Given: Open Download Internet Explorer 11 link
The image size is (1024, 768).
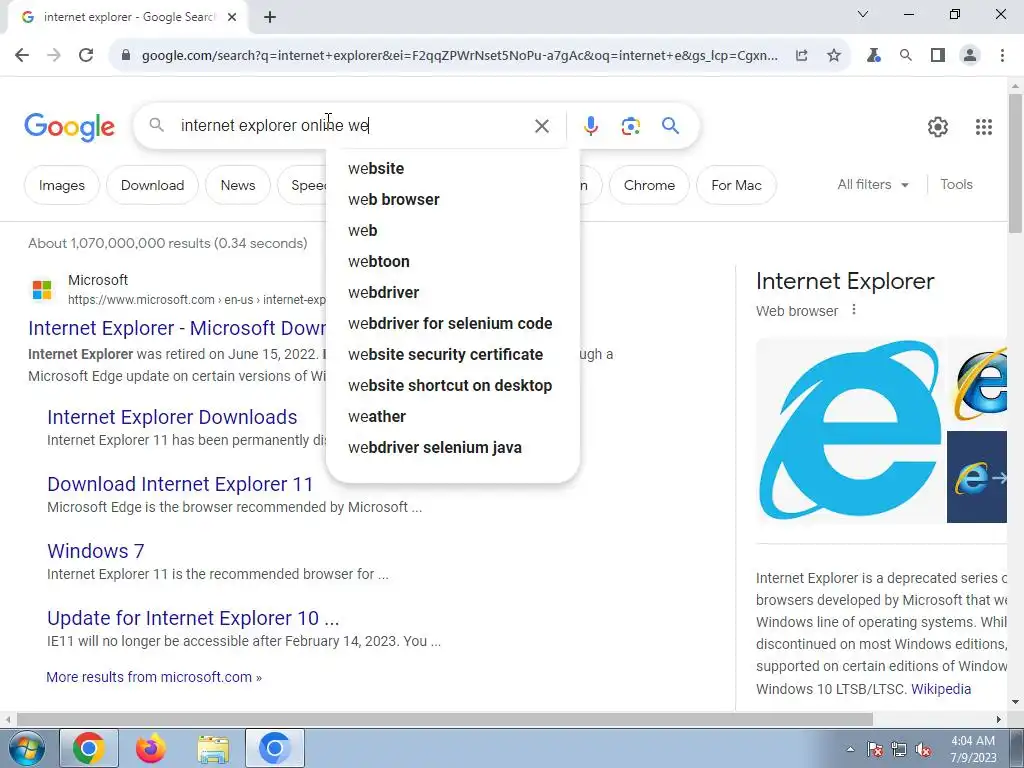Looking at the screenshot, I should click(x=180, y=484).
